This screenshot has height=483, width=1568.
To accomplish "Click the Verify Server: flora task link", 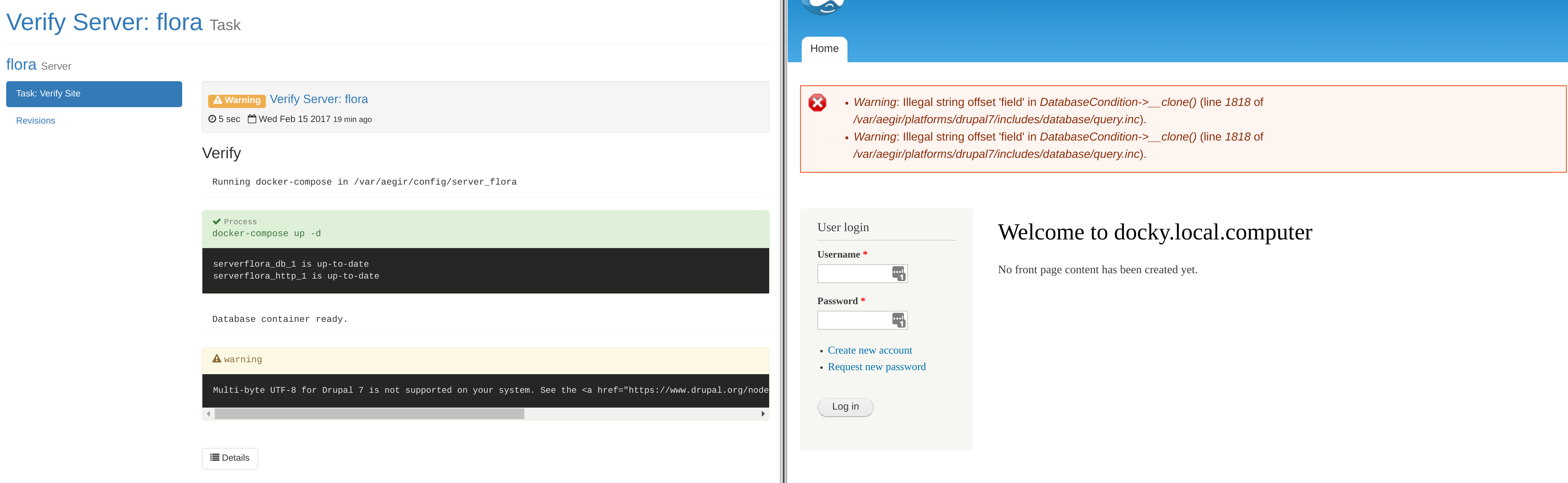I will click(x=319, y=99).
